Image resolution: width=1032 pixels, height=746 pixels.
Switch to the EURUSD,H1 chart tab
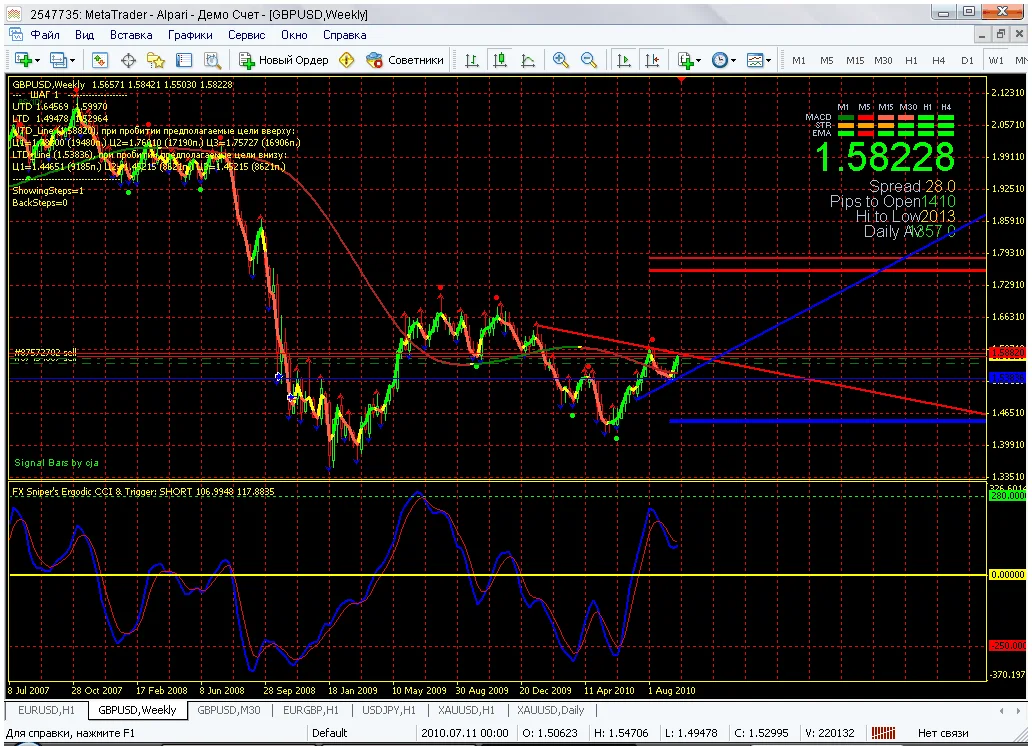coord(45,710)
